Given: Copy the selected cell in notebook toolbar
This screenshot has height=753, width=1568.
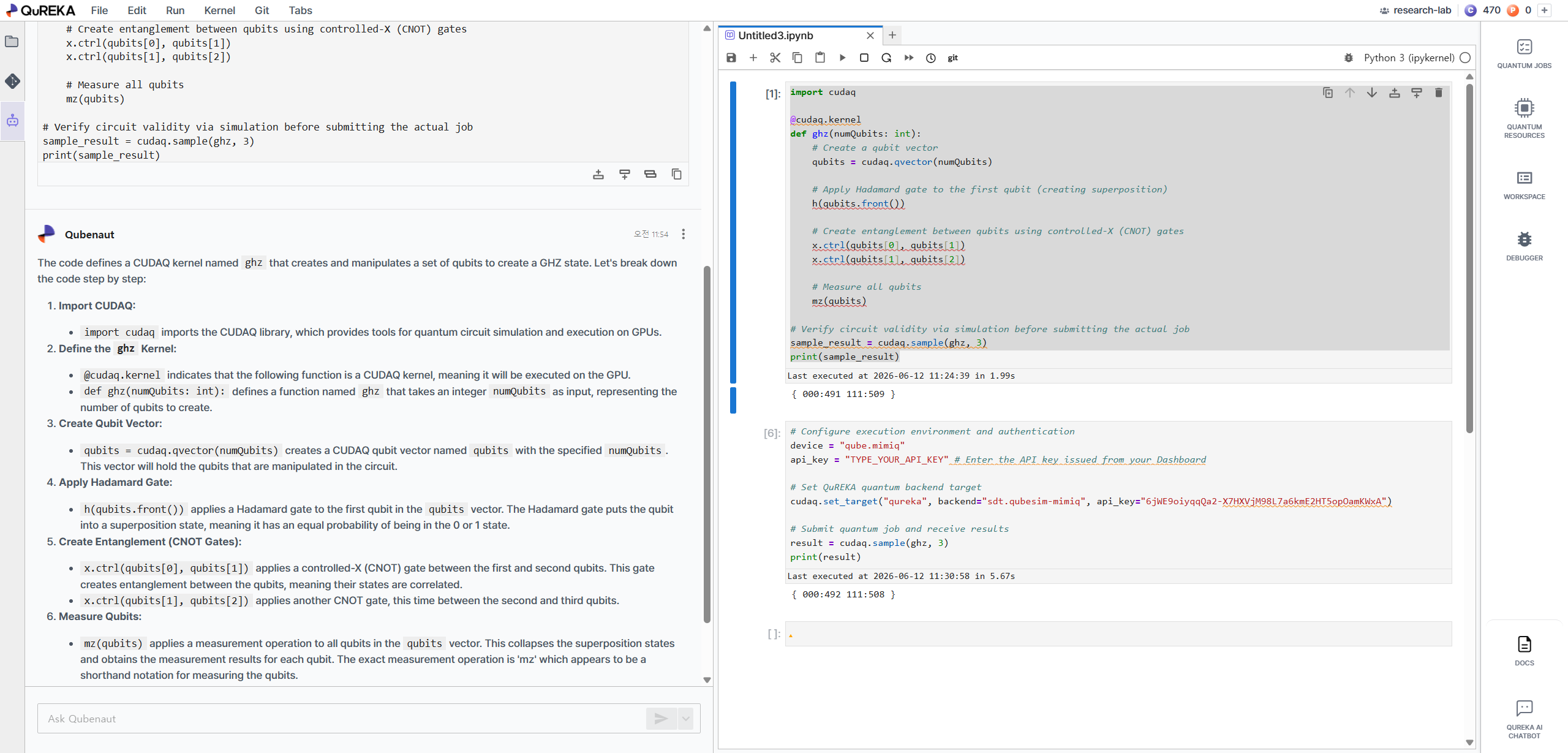Looking at the screenshot, I should pos(797,58).
